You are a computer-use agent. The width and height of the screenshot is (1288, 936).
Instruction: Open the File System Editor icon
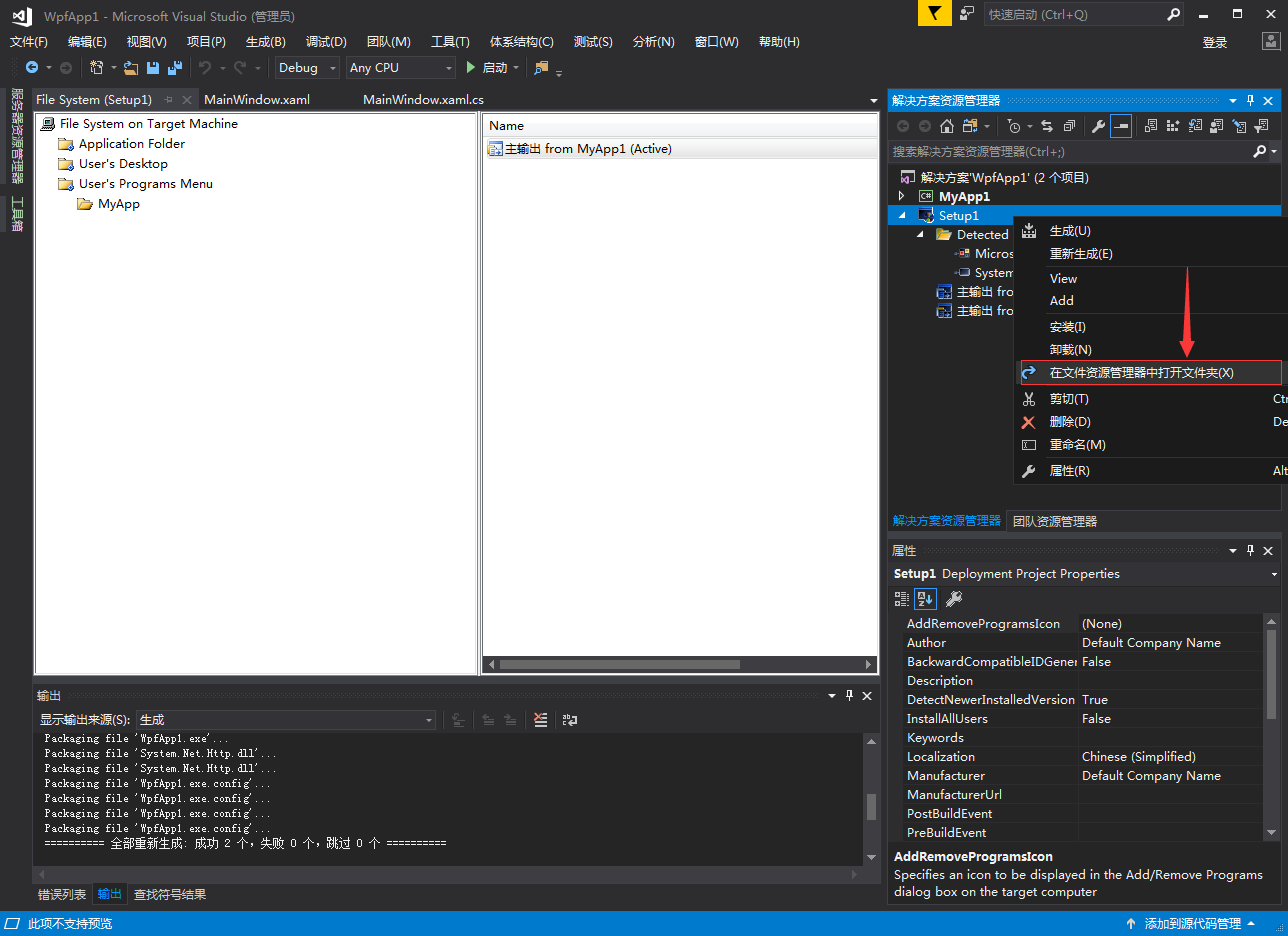(1150, 126)
